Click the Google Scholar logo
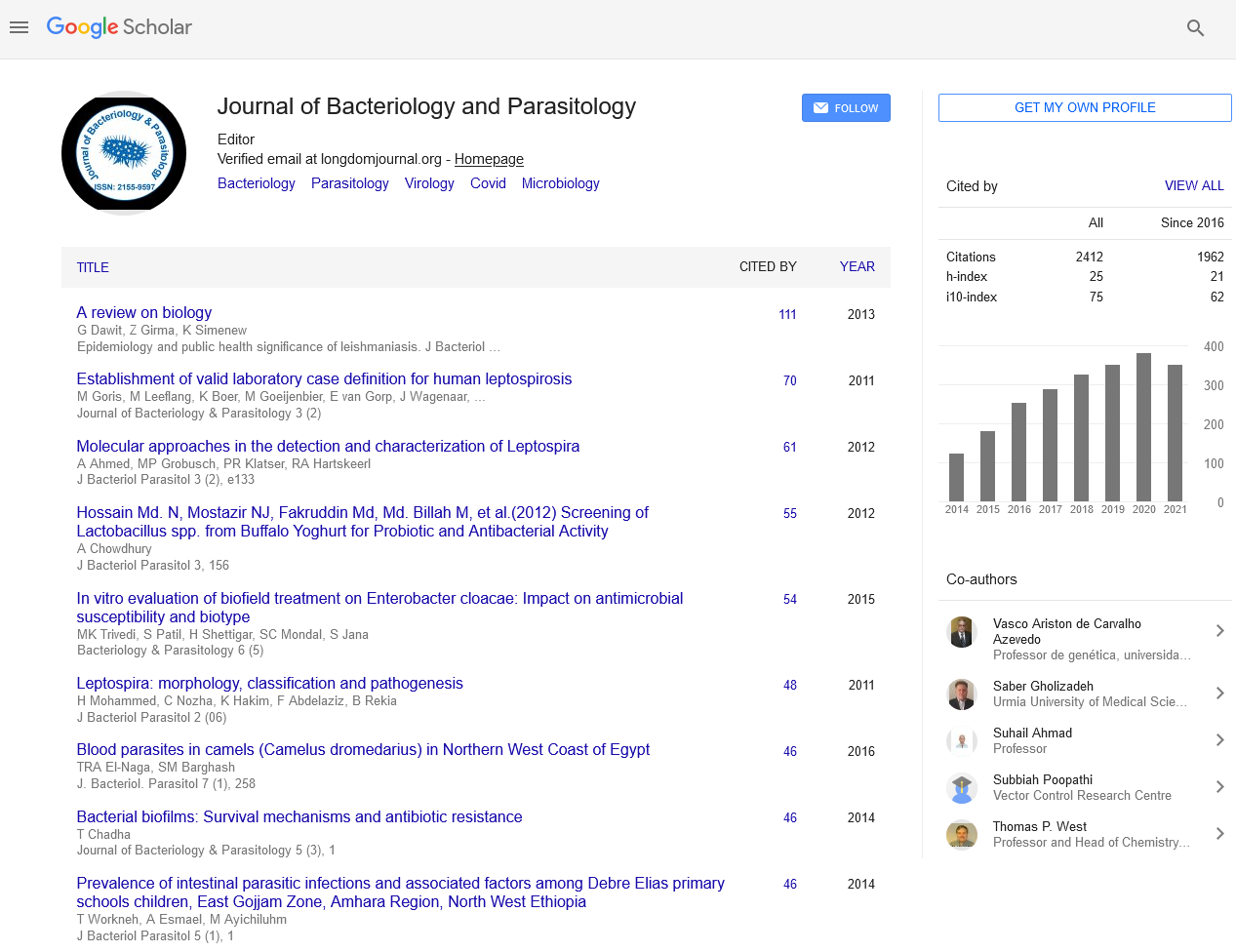 tap(119, 27)
